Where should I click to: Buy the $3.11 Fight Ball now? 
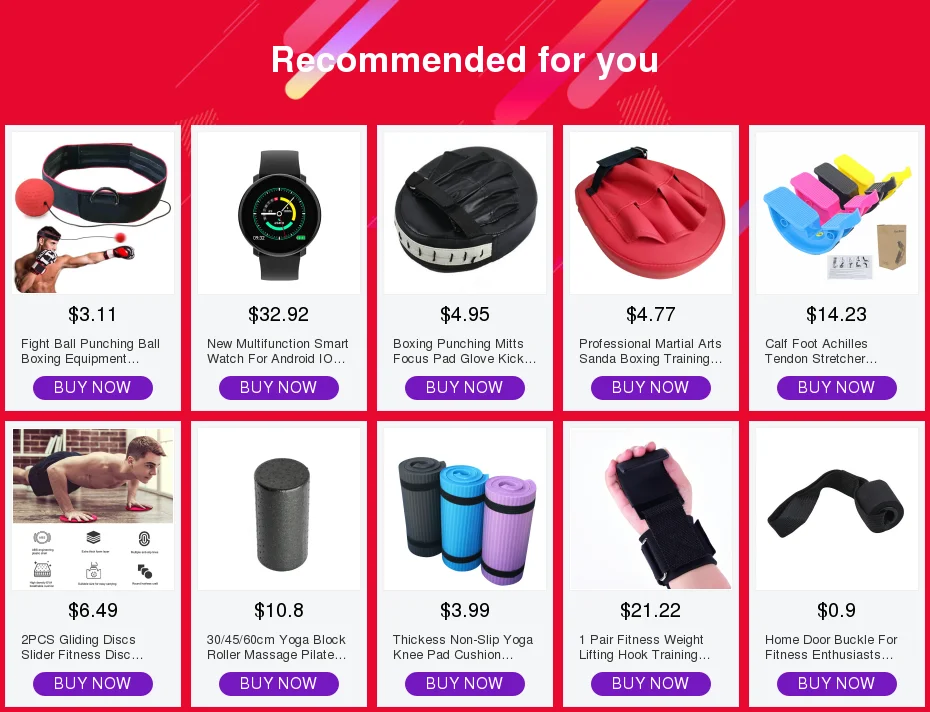(93, 387)
